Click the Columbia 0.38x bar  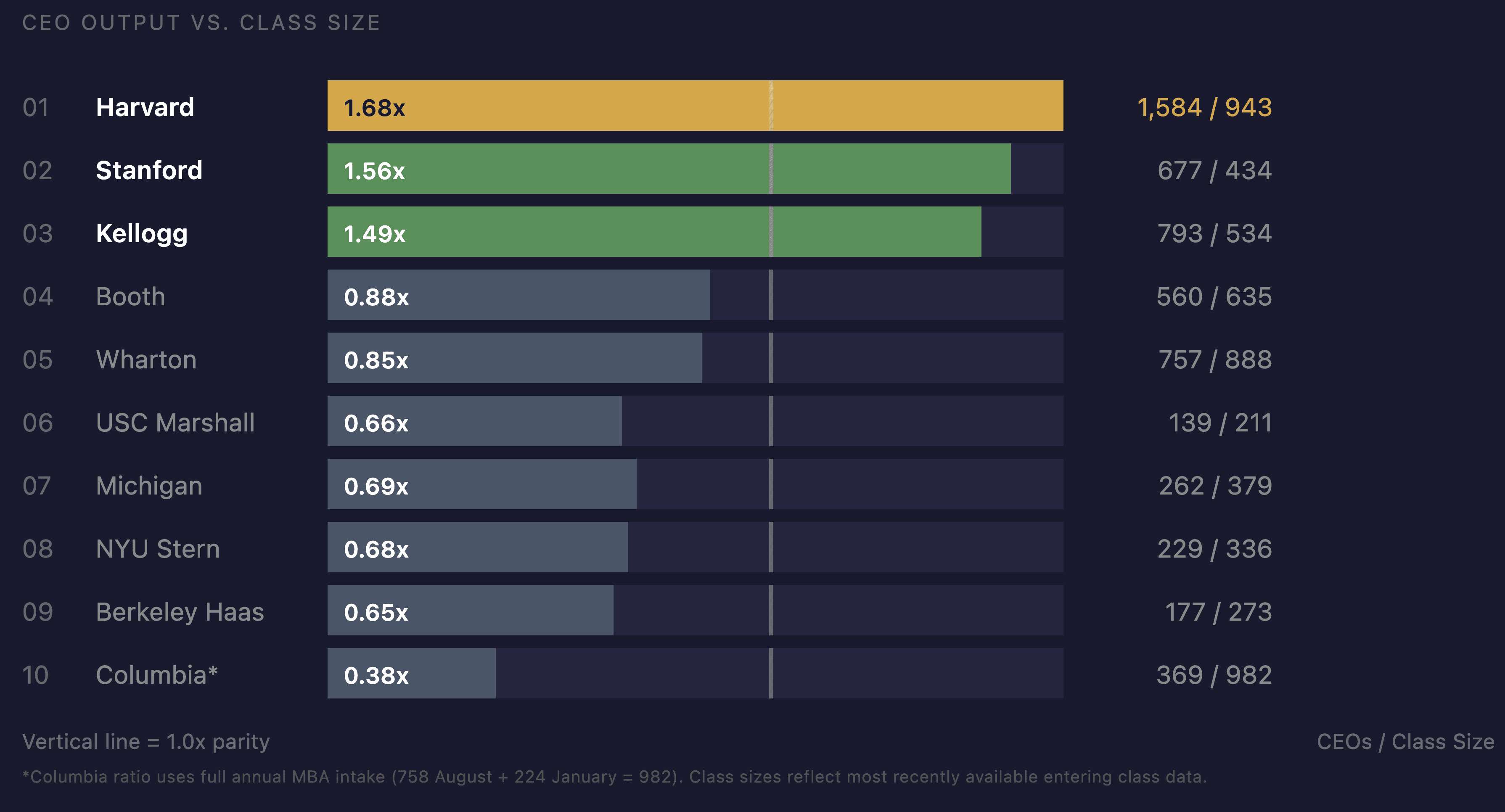pyautogui.click(x=411, y=674)
